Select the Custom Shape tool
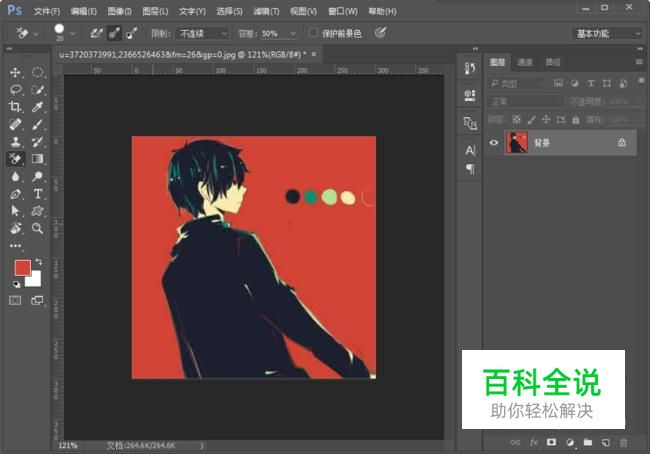The height and width of the screenshot is (454, 650). click(x=37, y=211)
